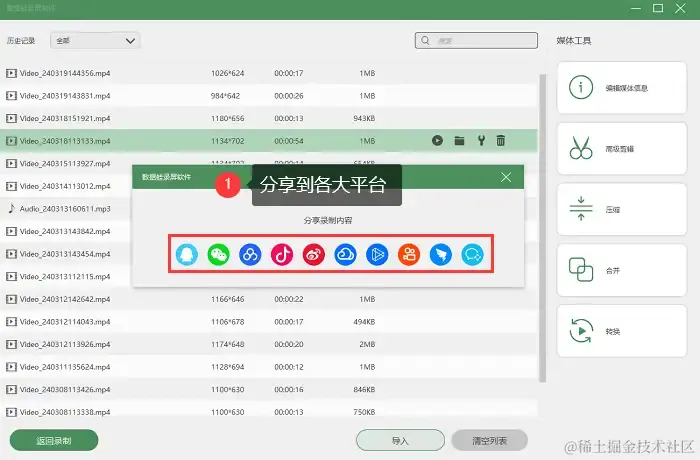Return to recording with the green button

point(54,441)
